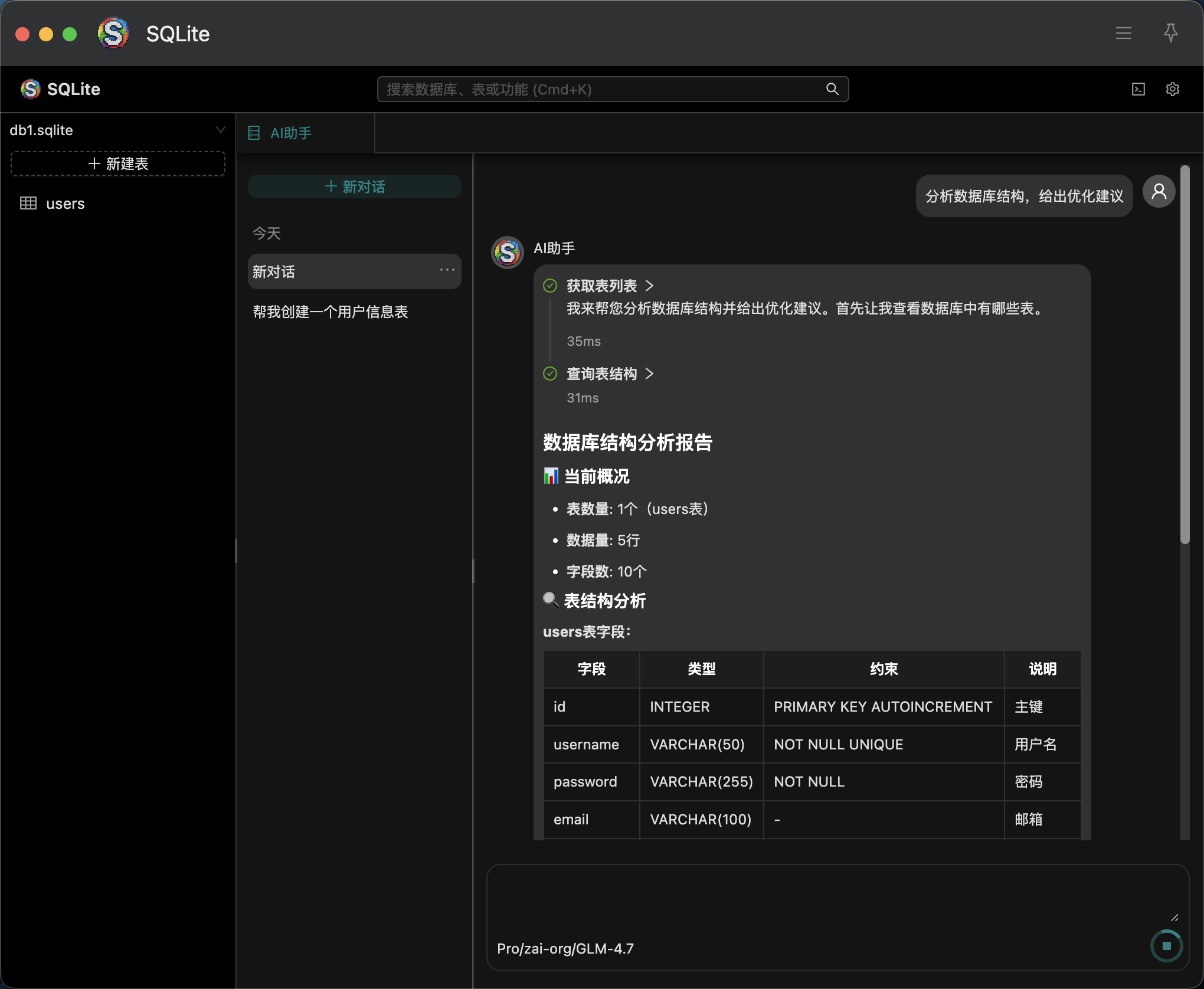Switch to the AI助手 tab
Image resolution: width=1204 pixels, height=989 pixels.
(290, 133)
